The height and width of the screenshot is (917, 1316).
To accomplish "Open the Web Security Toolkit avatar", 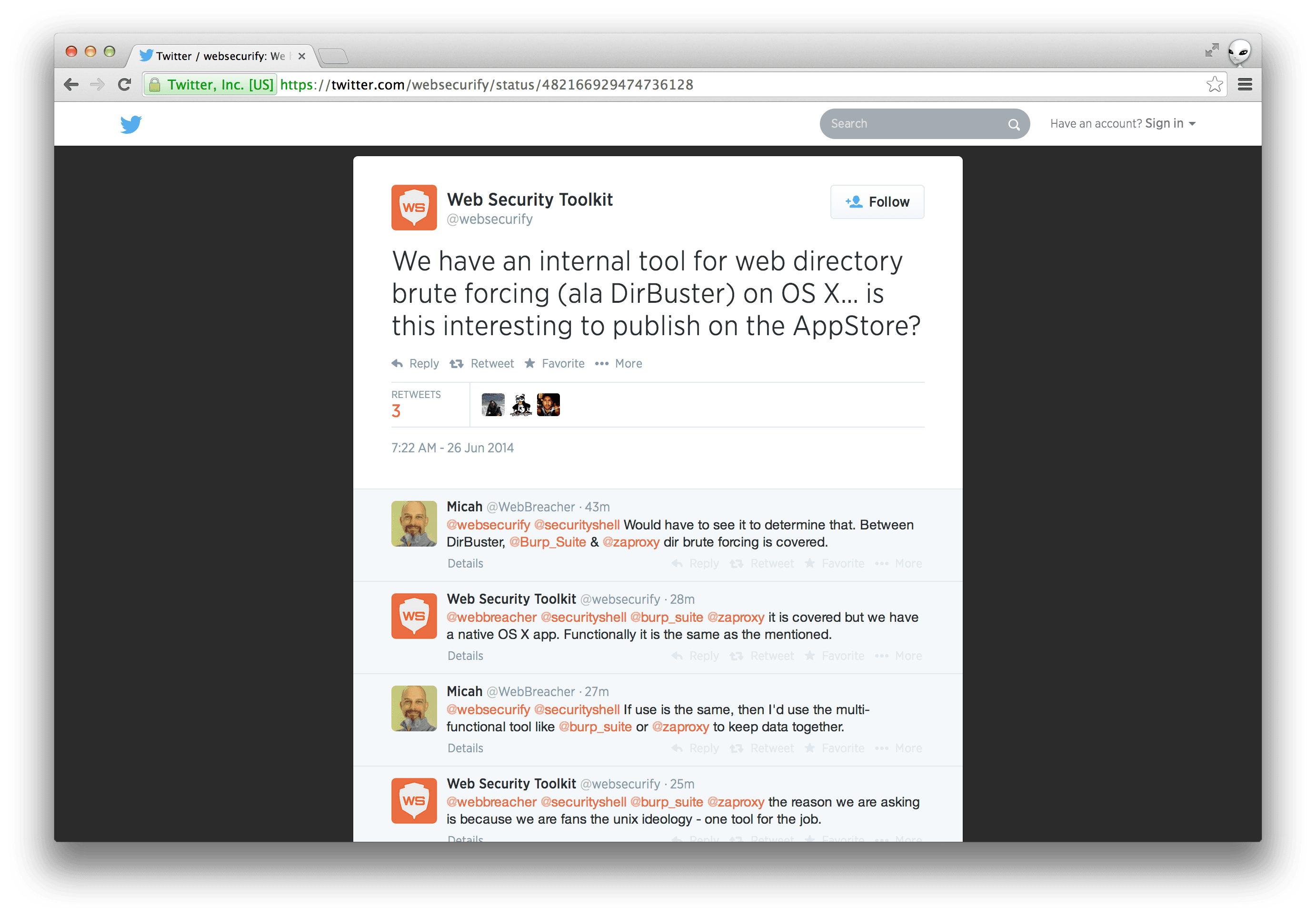I will 414,208.
